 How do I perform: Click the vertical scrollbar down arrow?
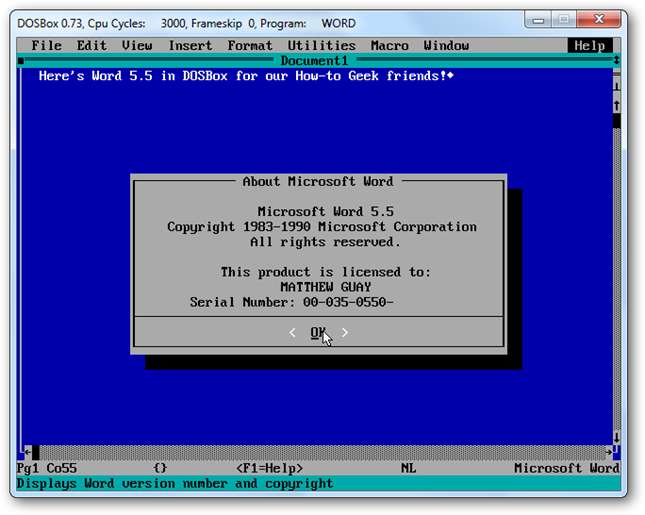[616, 437]
